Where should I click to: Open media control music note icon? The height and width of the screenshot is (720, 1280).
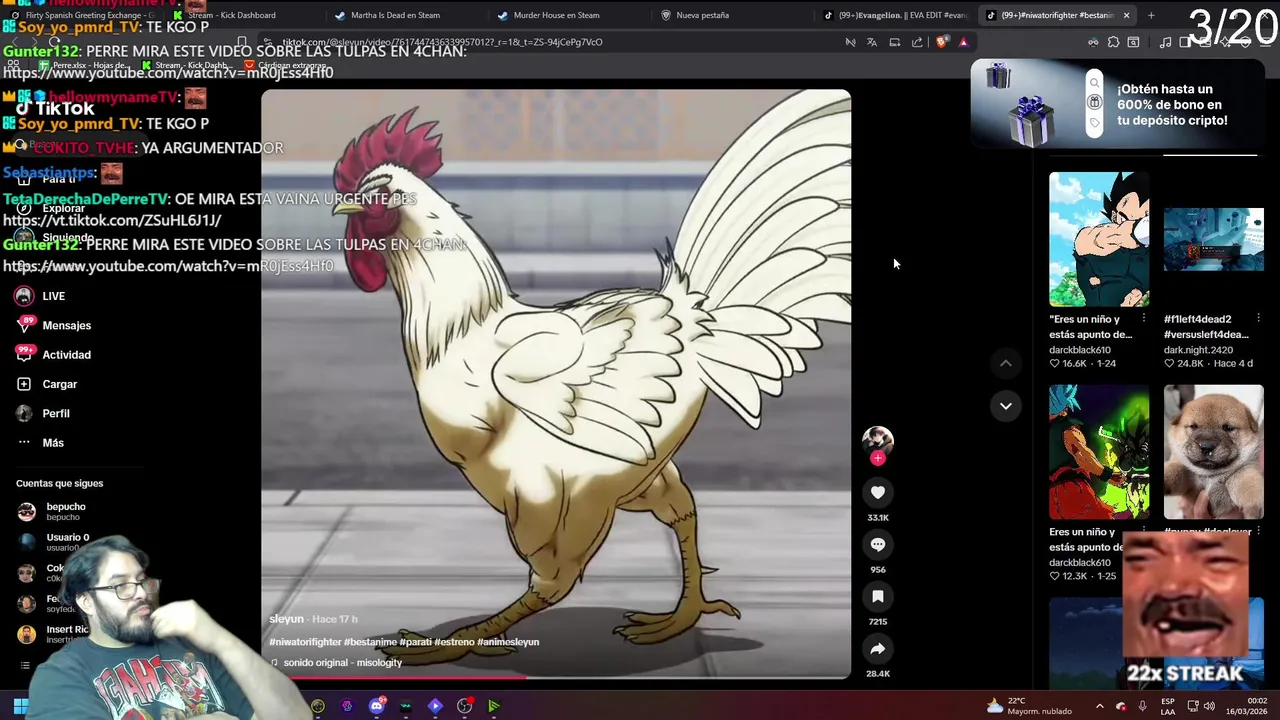point(1165,42)
